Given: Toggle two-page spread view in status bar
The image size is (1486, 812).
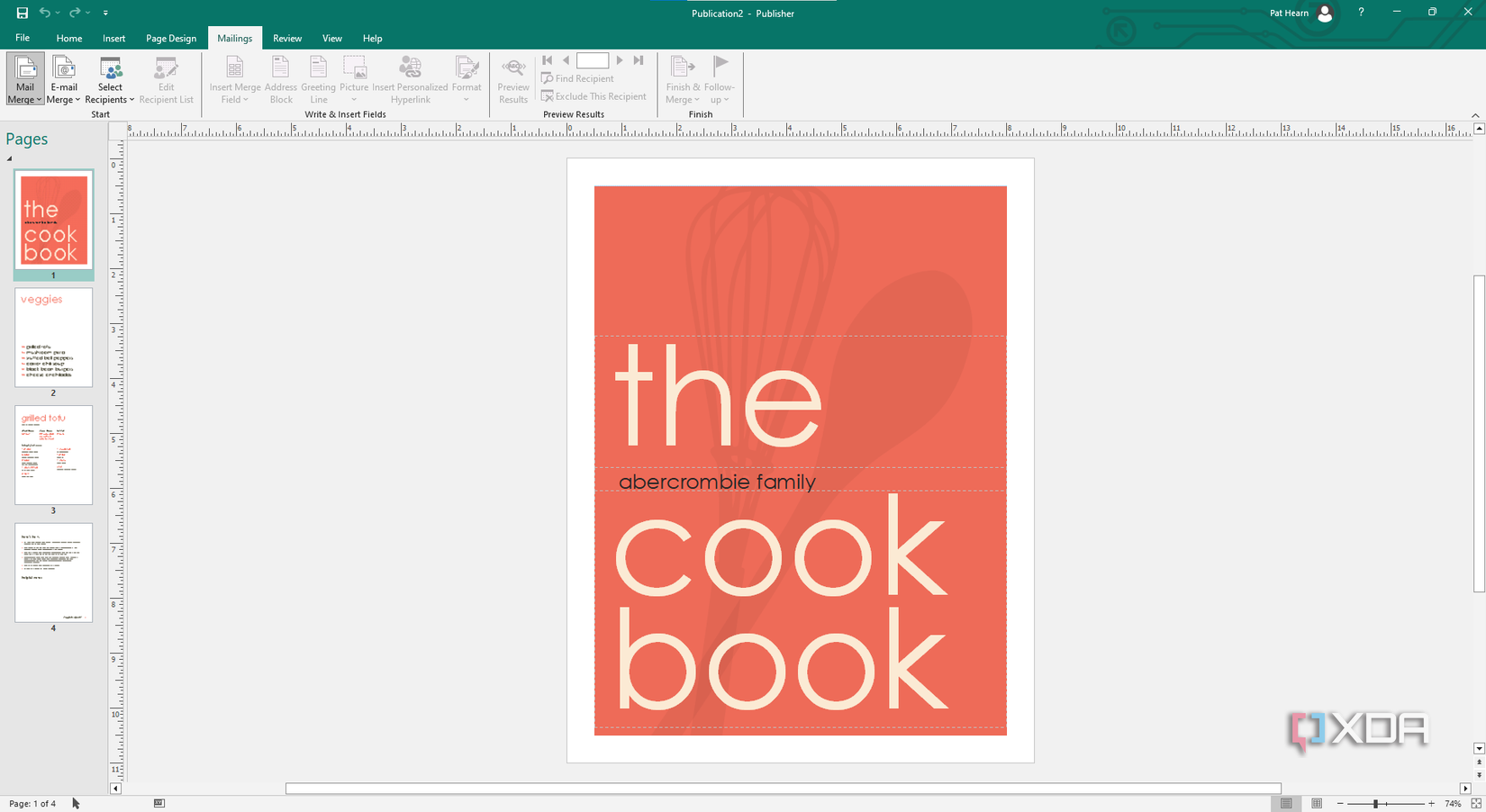Looking at the screenshot, I should (x=1317, y=803).
